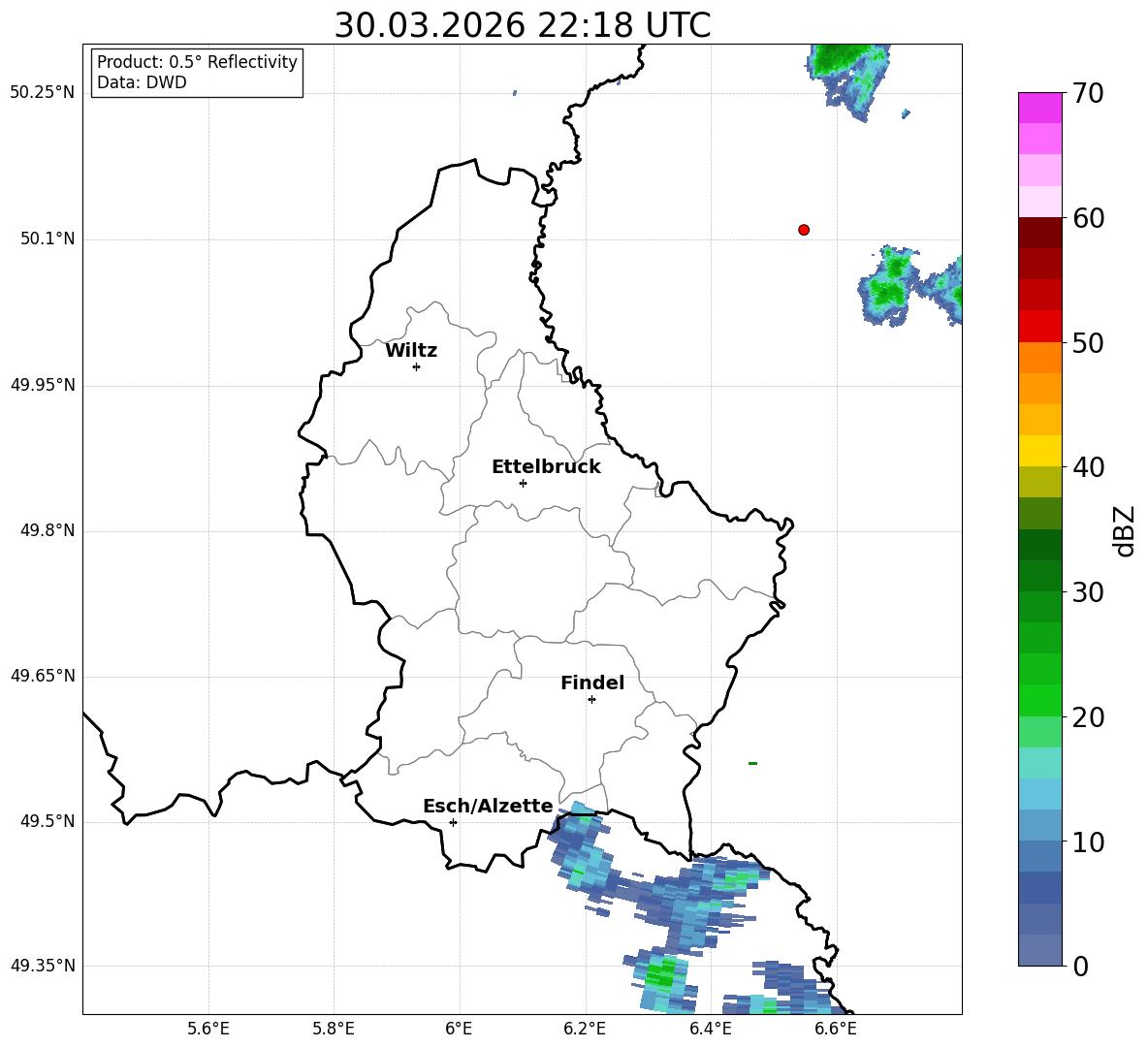Click the red dot radar marker
Screen dimensions: 1148x1048
coord(804,230)
